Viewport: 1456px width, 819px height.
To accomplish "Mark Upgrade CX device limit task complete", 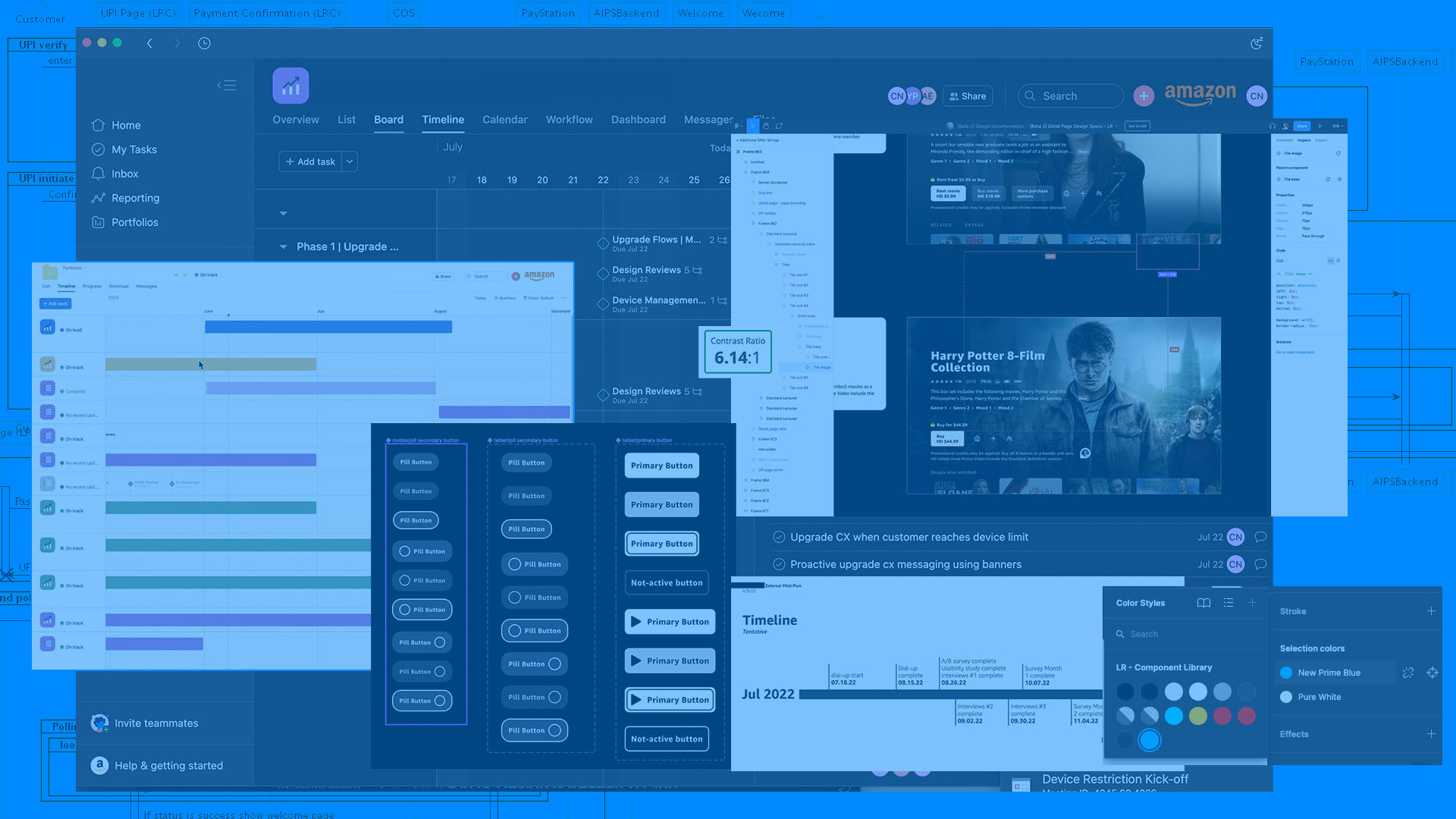I will tap(779, 537).
